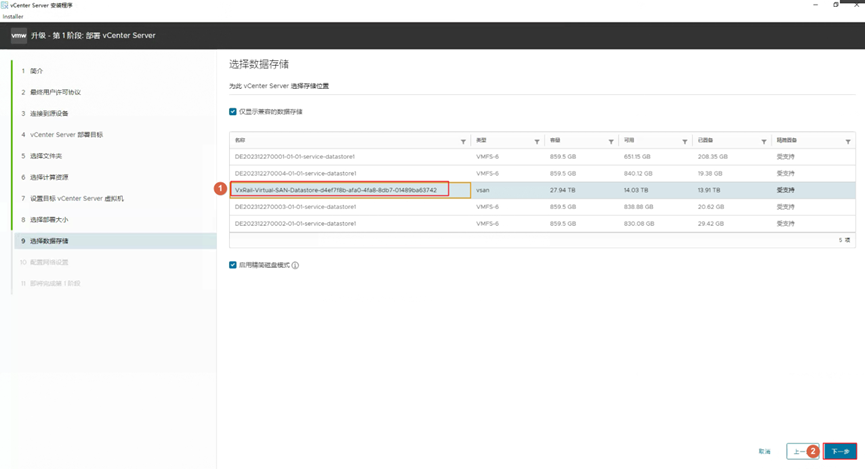Go to step 2 最终用户许可协议
The width and height of the screenshot is (865, 469).
pyautogui.click(x=55, y=92)
